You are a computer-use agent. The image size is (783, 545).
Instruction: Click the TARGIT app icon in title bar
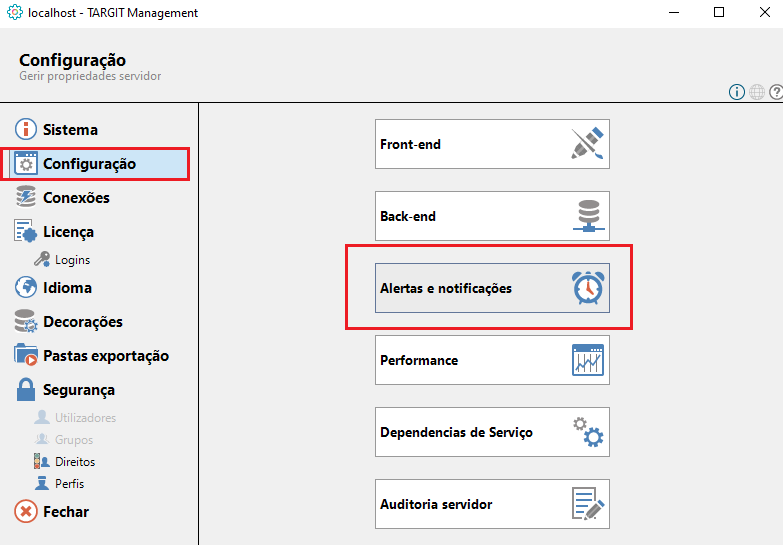tap(14, 12)
